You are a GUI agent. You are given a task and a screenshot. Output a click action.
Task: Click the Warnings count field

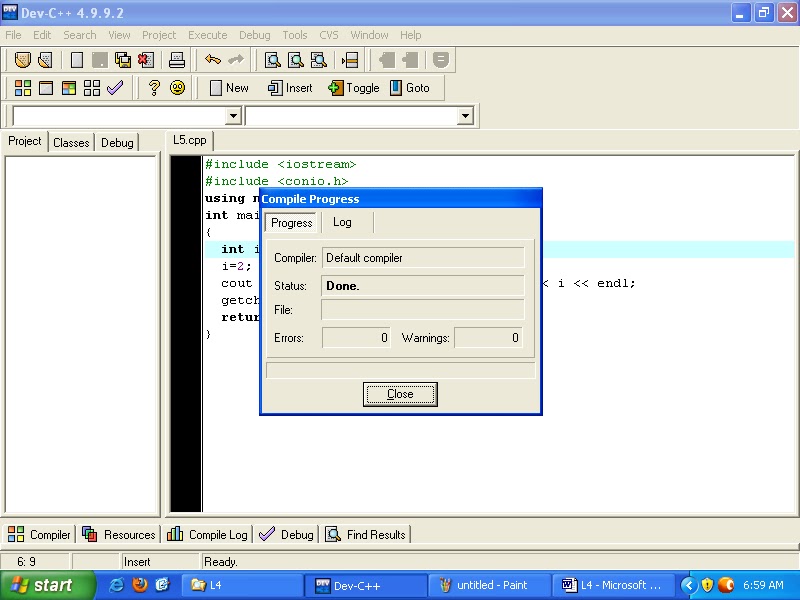489,338
